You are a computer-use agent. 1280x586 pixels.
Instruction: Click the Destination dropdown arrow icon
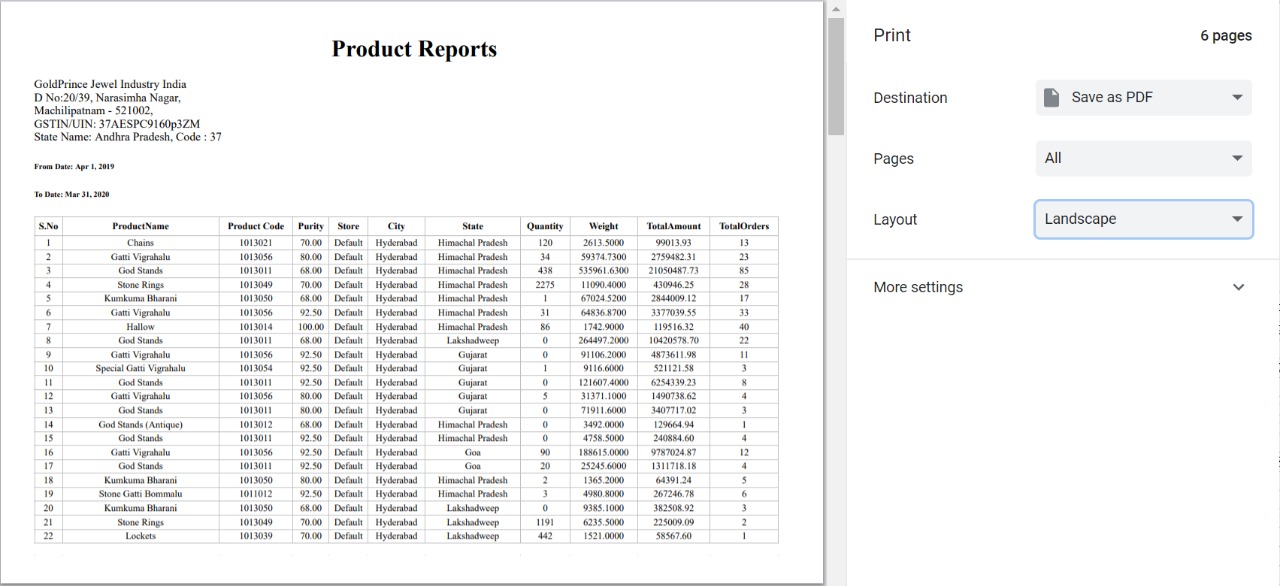point(1239,96)
